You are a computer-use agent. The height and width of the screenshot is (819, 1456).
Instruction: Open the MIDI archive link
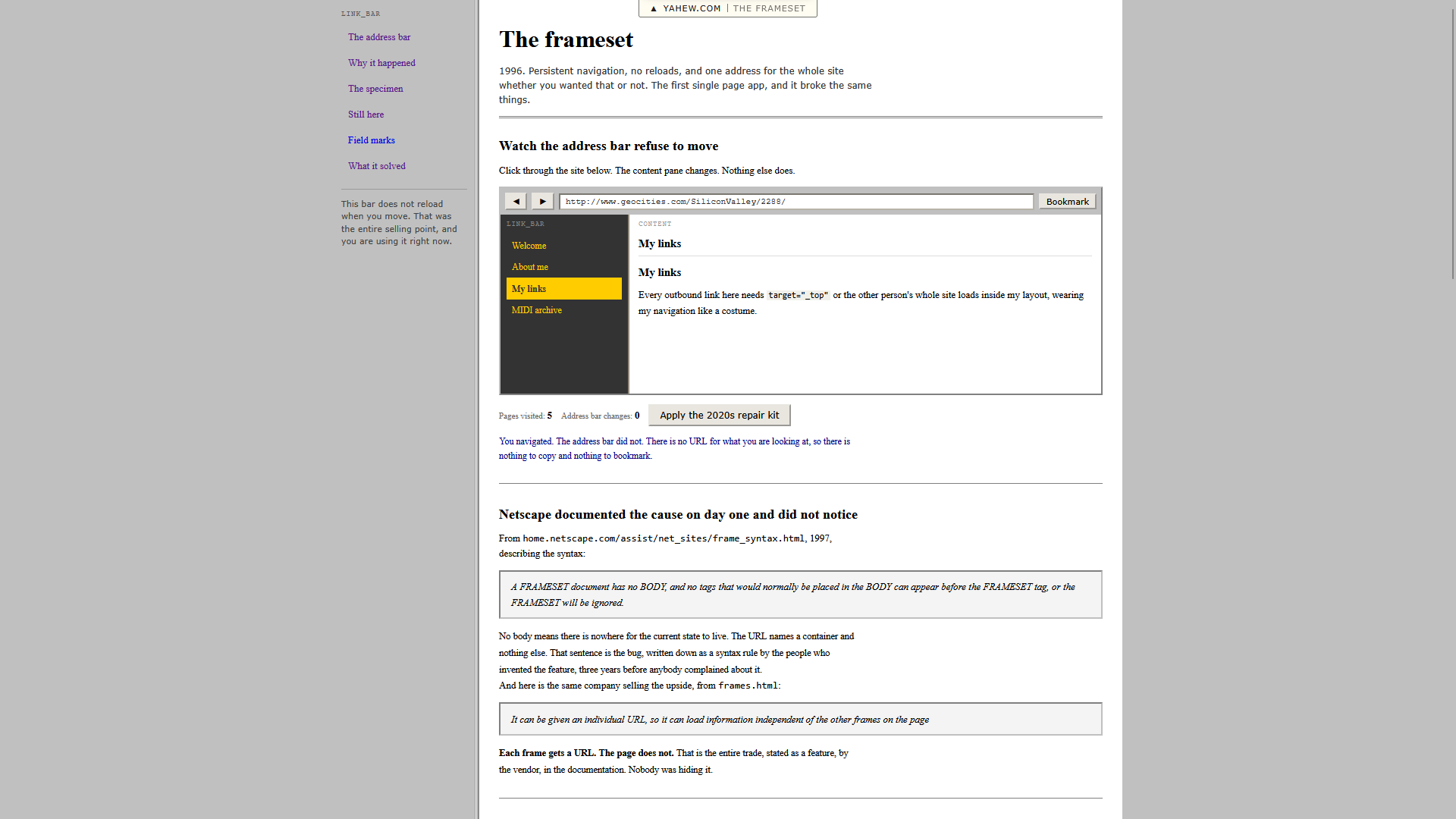[536, 310]
